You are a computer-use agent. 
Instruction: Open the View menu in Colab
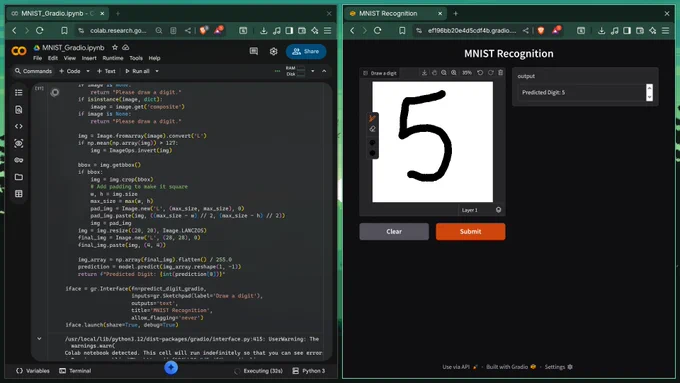click(70, 58)
